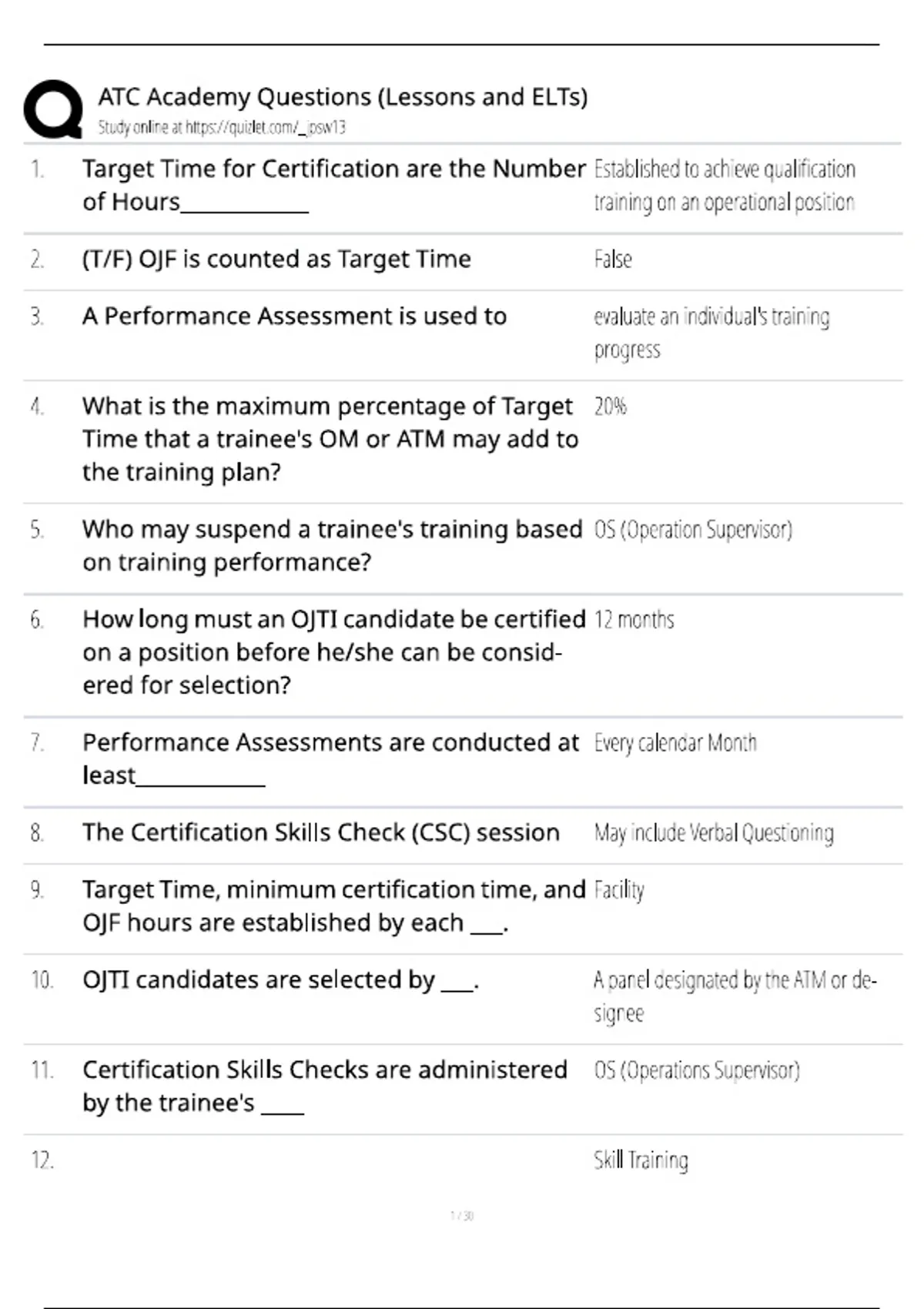
Task: Click the answer 'False' for OJF question
Action: 613,259
